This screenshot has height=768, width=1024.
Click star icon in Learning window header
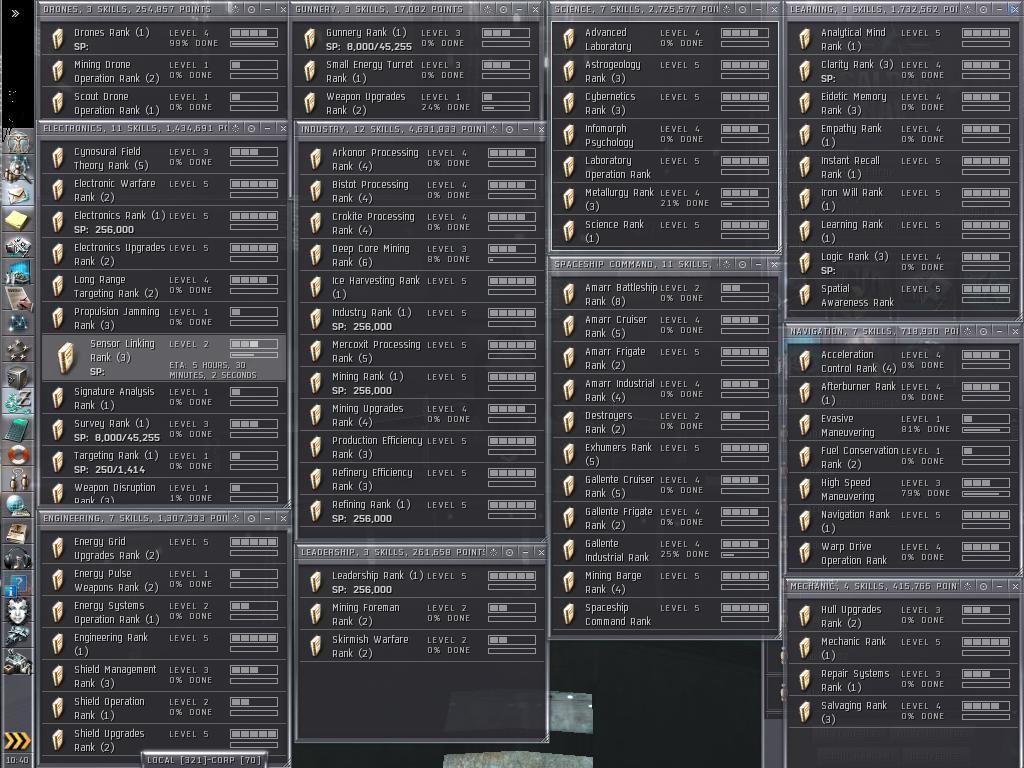coord(968,9)
